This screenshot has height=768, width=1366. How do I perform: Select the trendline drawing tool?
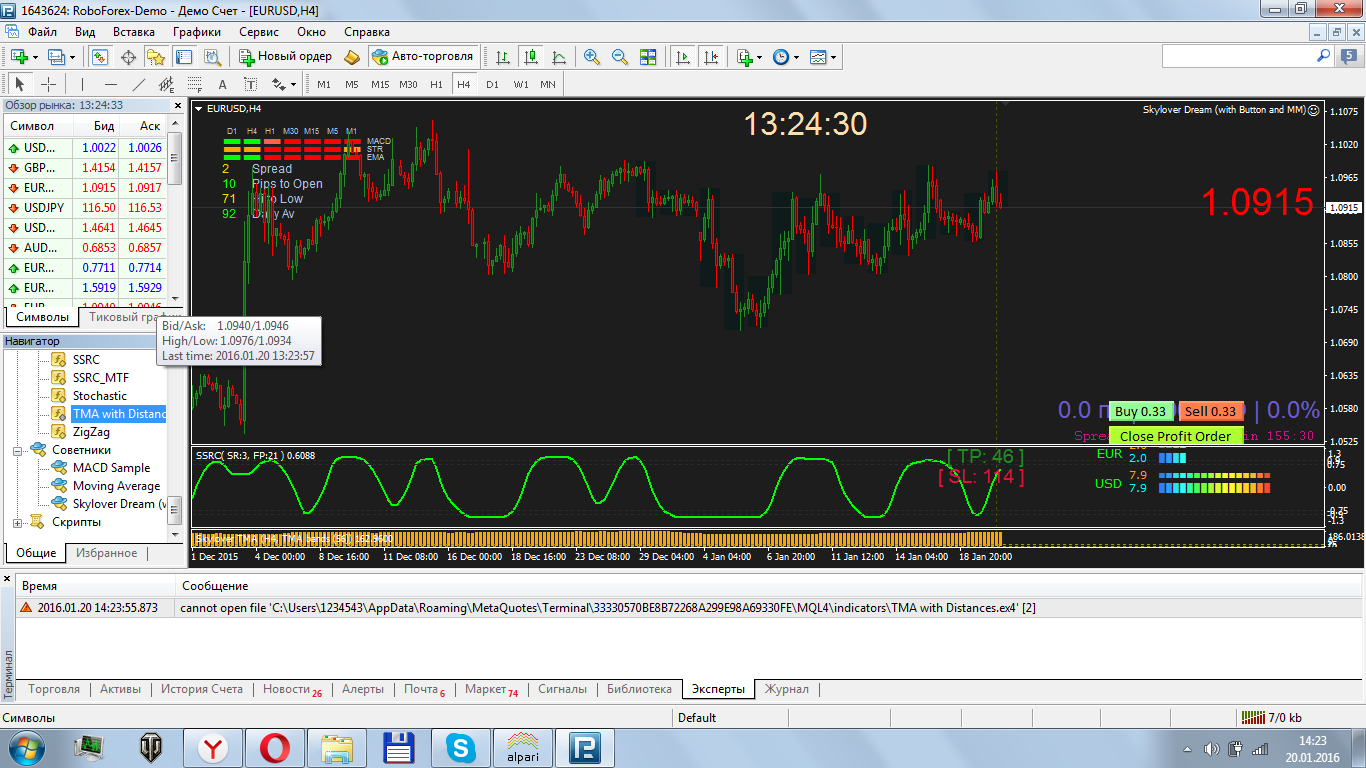pos(138,84)
